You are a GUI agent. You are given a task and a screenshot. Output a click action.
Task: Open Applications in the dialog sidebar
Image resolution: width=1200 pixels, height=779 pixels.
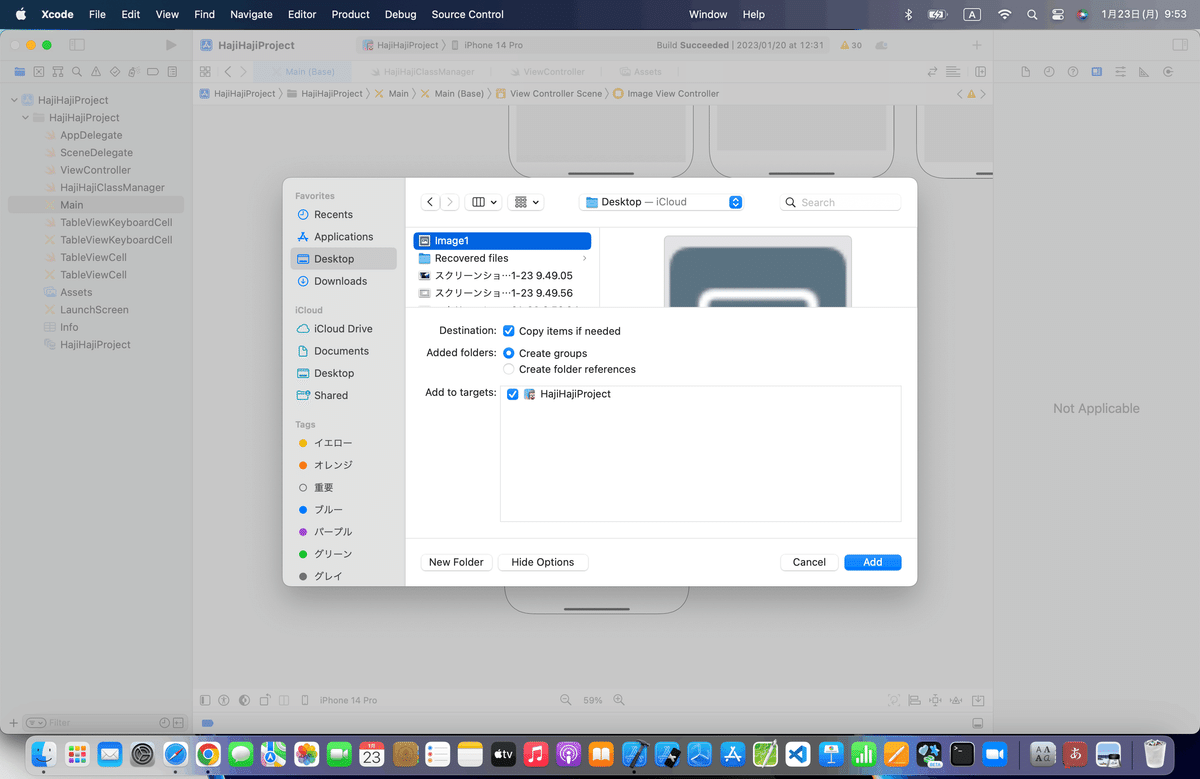click(x=343, y=237)
